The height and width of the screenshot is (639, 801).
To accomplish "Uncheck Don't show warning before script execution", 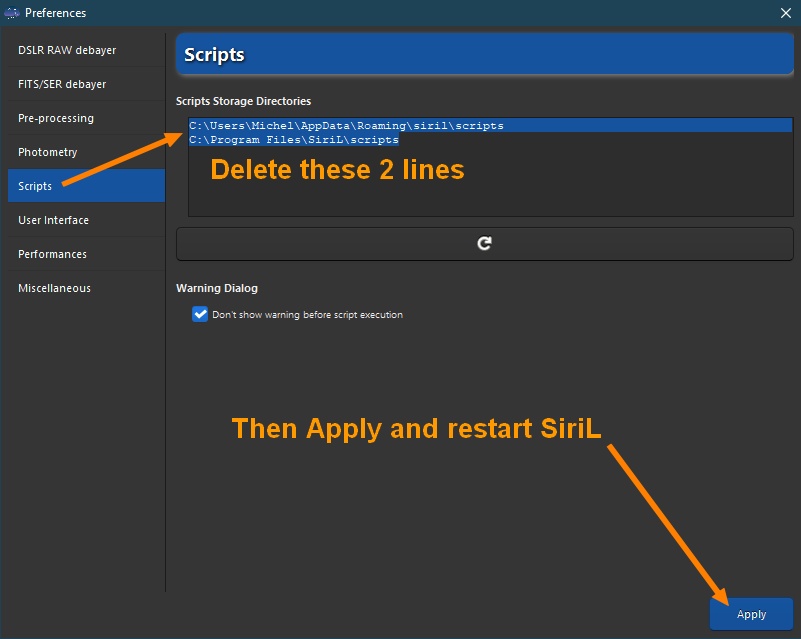I will [x=200, y=314].
